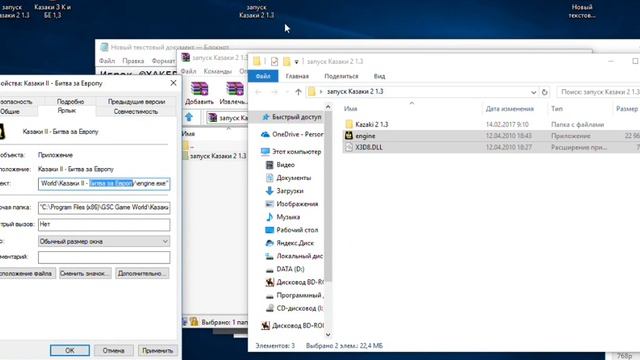
Task: Click the hotkey field showing Нет
Action: pos(104,224)
